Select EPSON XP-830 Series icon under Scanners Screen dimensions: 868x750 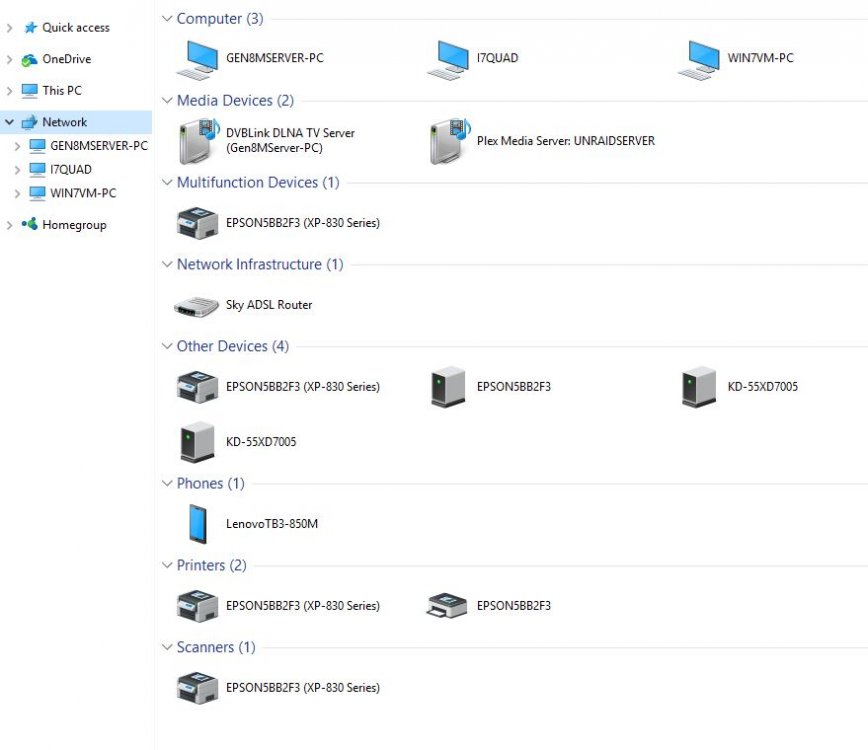(197, 687)
